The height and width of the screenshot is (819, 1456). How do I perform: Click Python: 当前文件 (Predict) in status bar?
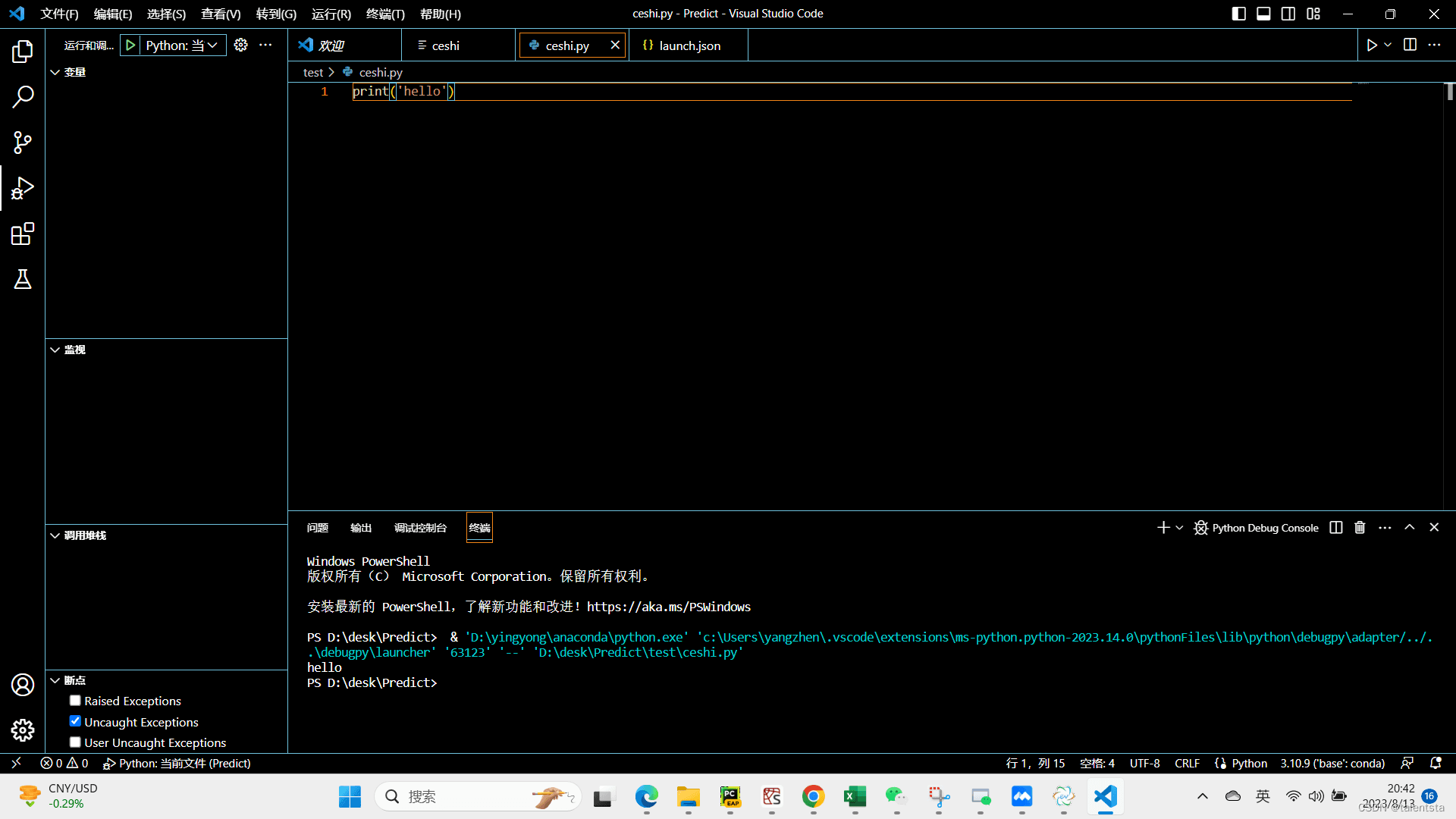point(177,763)
